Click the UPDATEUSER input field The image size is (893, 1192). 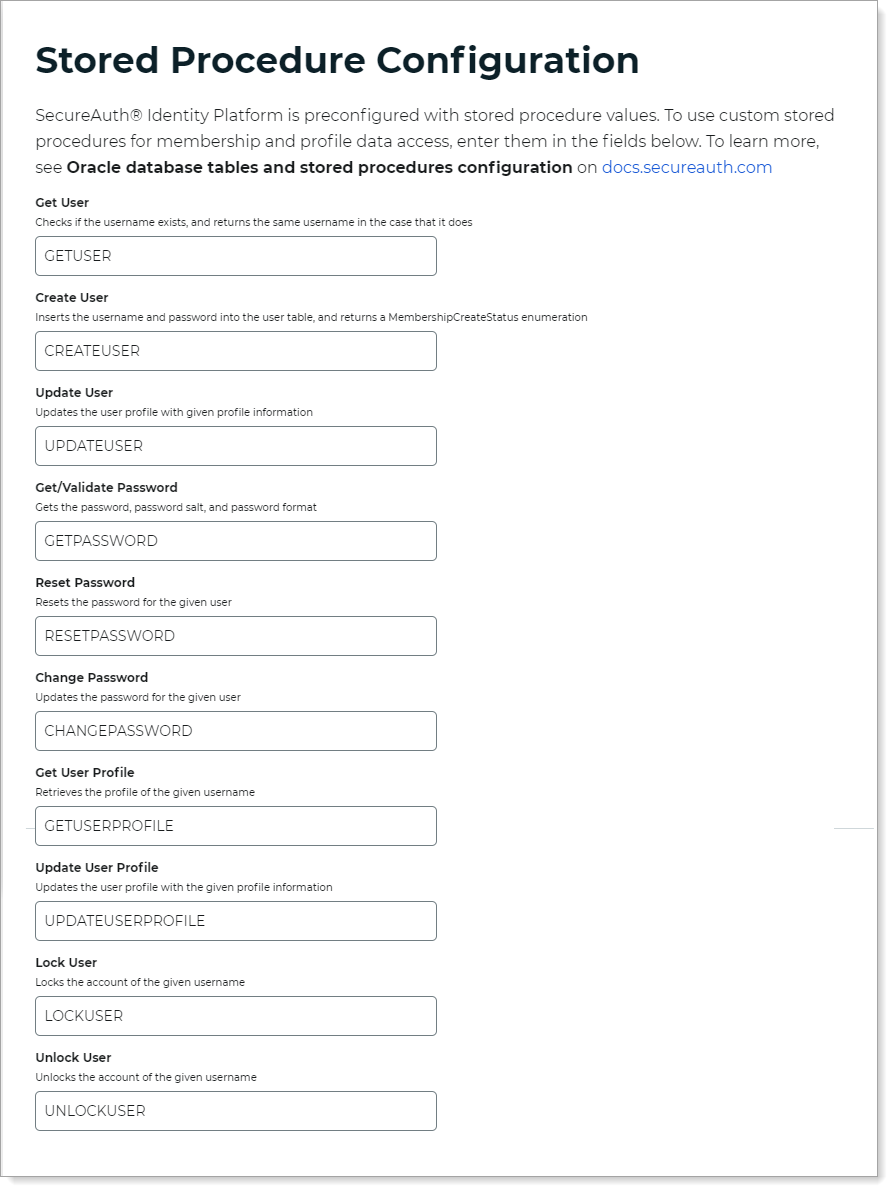point(236,446)
